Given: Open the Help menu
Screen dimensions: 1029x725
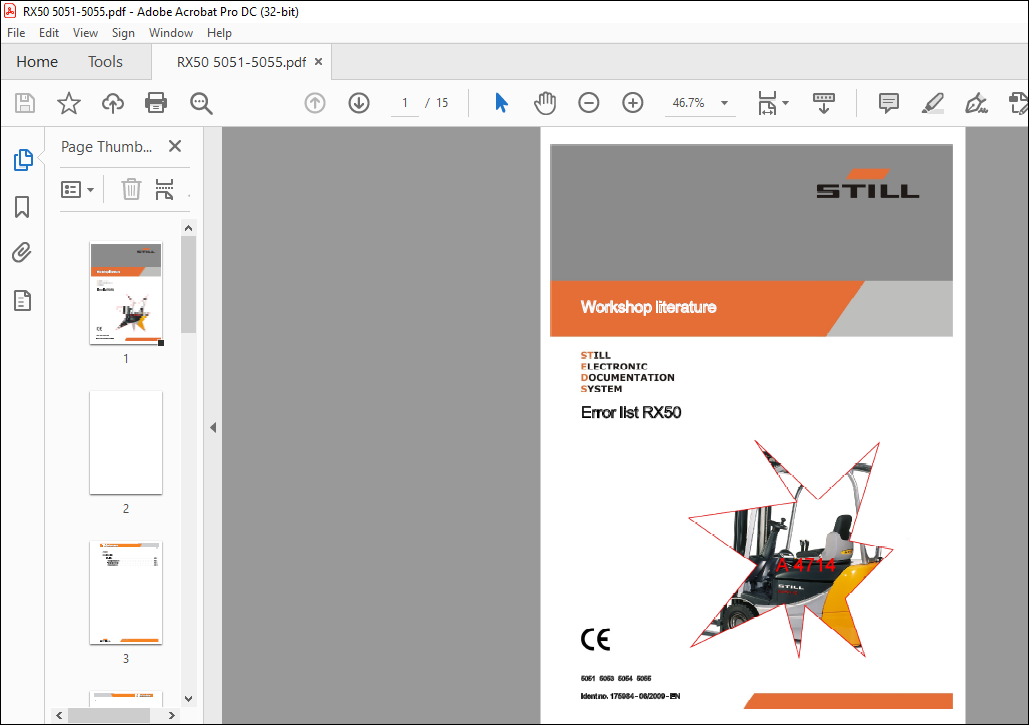Looking at the screenshot, I should [219, 33].
